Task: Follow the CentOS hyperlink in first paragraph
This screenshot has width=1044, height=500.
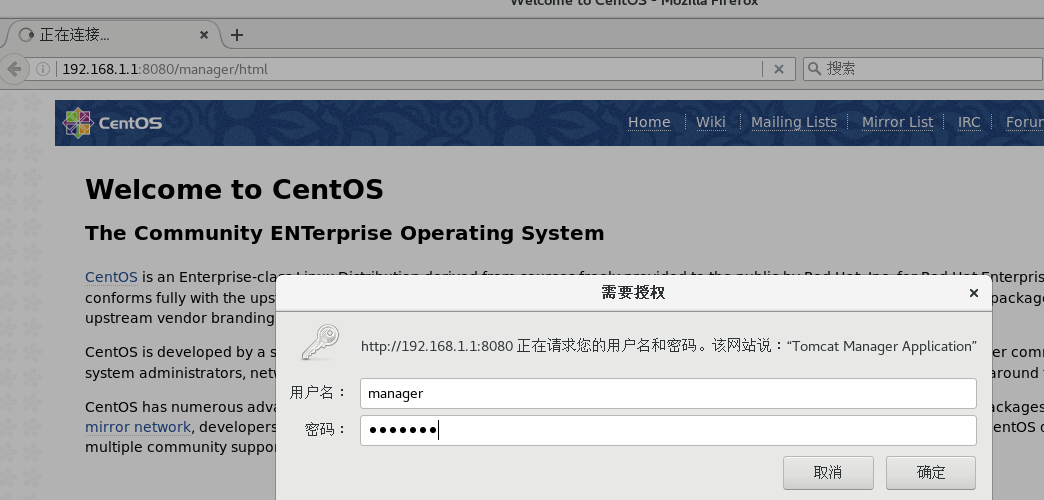Action: click(111, 277)
